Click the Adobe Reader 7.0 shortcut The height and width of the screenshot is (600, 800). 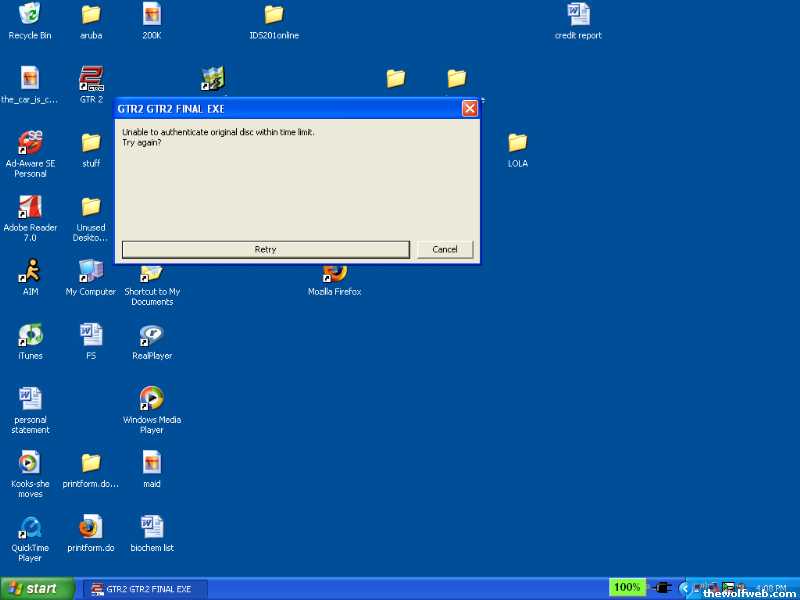pos(30,207)
